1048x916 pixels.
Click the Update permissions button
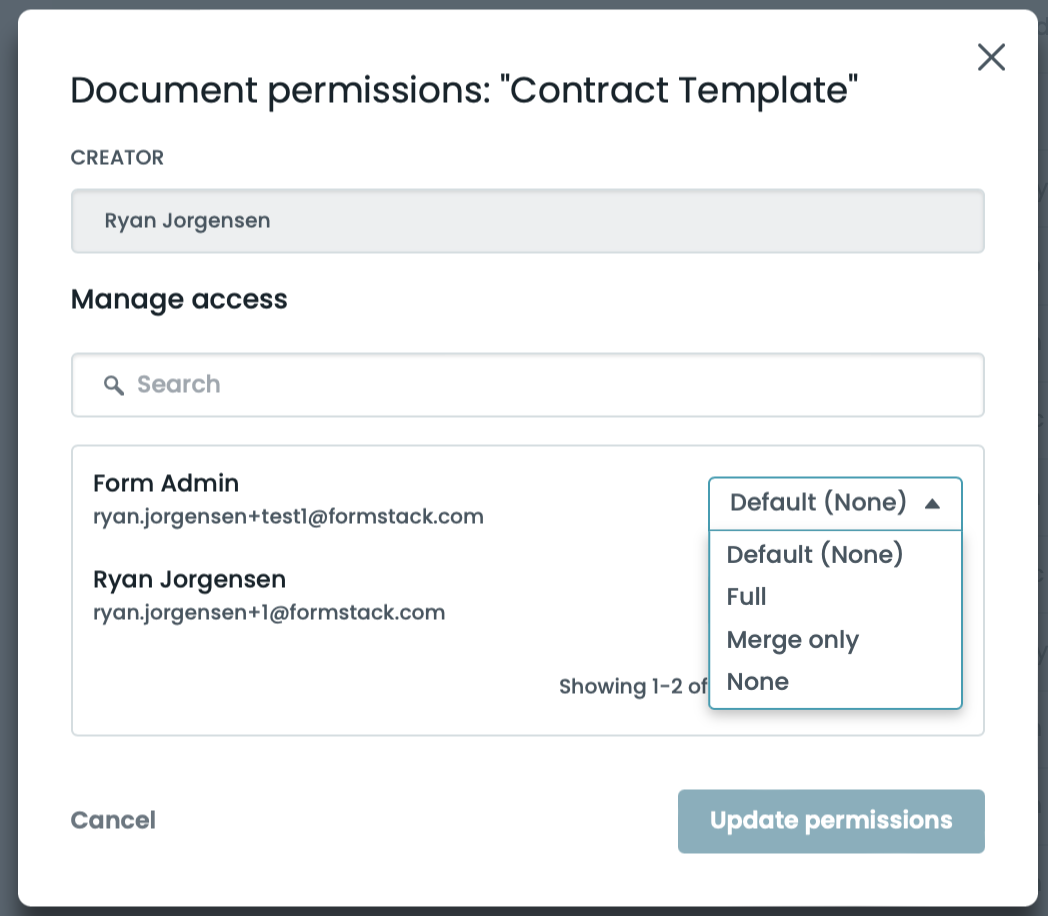tap(831, 821)
